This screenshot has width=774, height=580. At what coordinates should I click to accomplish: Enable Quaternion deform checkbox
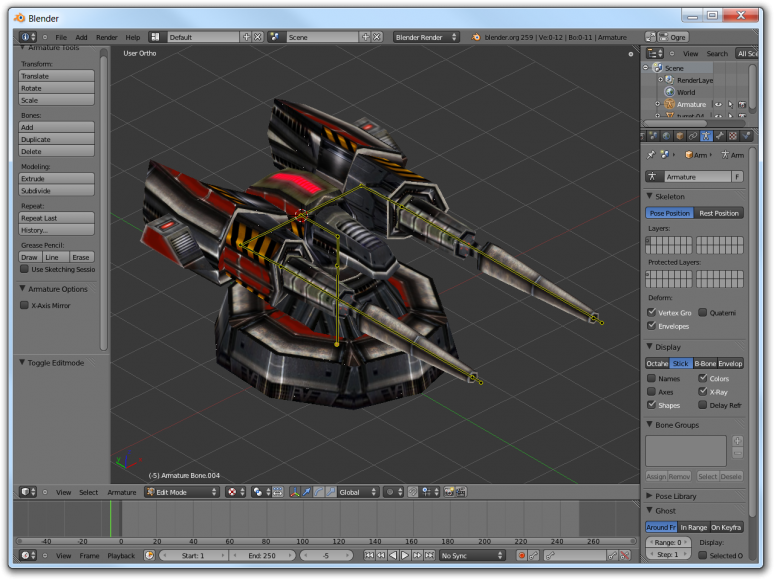[x=703, y=312]
